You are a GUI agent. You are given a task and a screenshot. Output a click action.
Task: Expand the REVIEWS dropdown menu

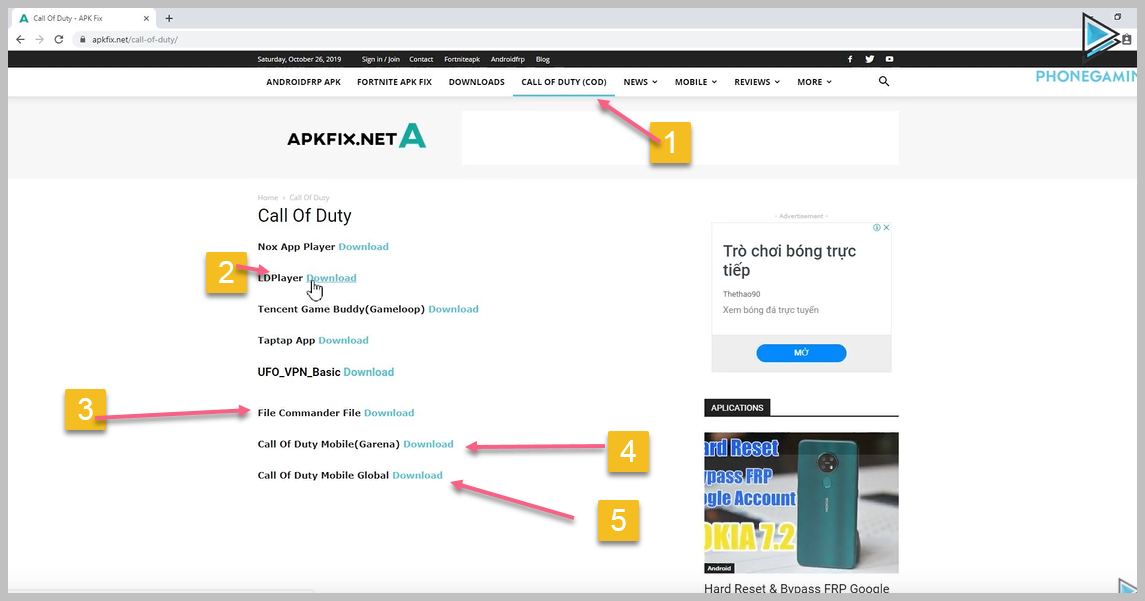757,82
